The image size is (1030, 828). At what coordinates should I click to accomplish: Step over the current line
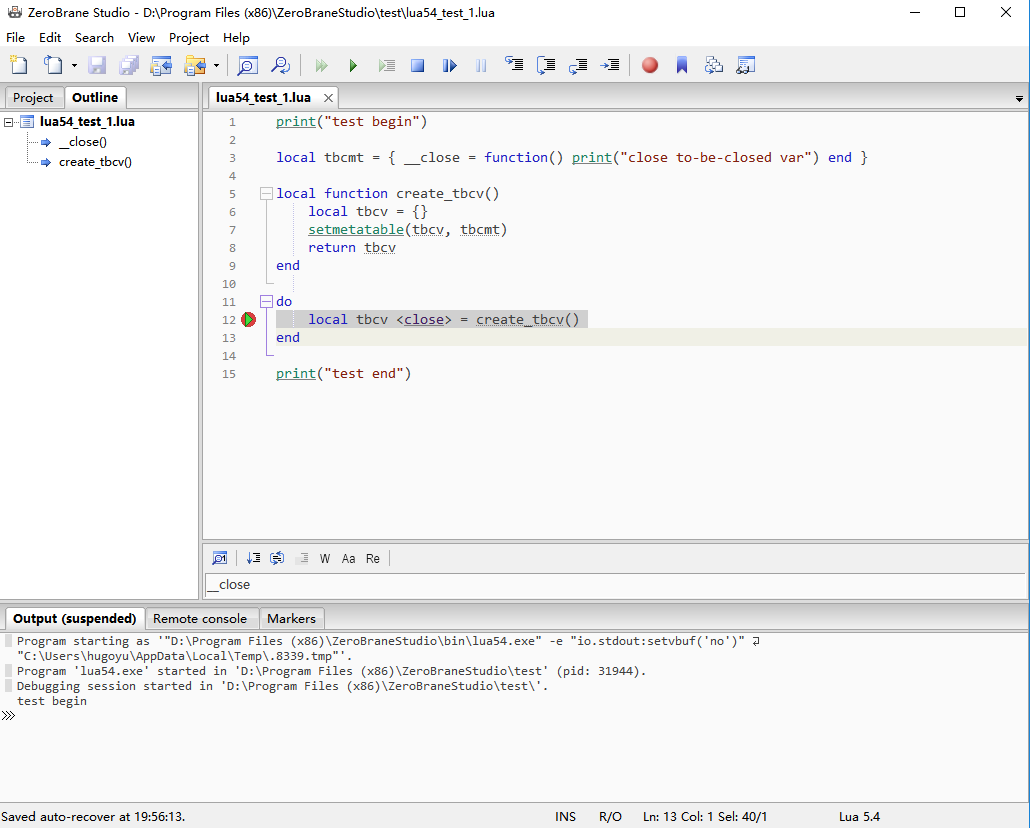(x=546, y=64)
